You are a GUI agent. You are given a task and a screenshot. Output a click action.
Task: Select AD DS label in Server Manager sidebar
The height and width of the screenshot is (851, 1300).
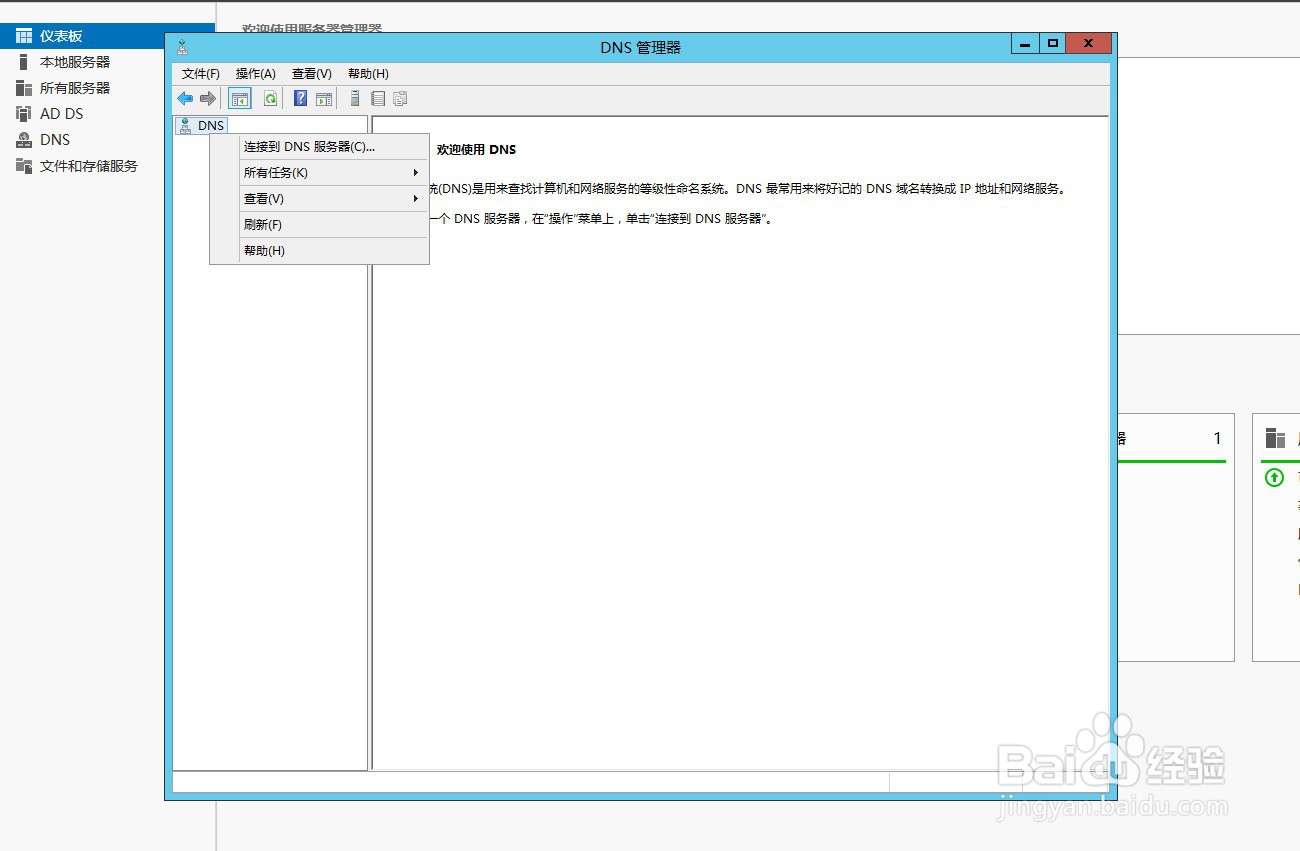(x=62, y=114)
